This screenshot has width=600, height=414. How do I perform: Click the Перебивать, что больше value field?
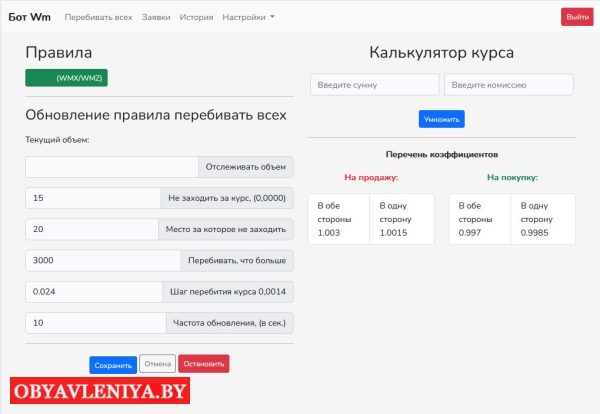(x=103, y=261)
